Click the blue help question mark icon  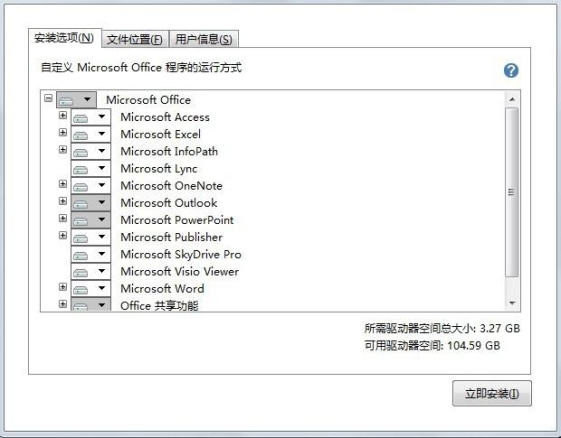[x=511, y=70]
